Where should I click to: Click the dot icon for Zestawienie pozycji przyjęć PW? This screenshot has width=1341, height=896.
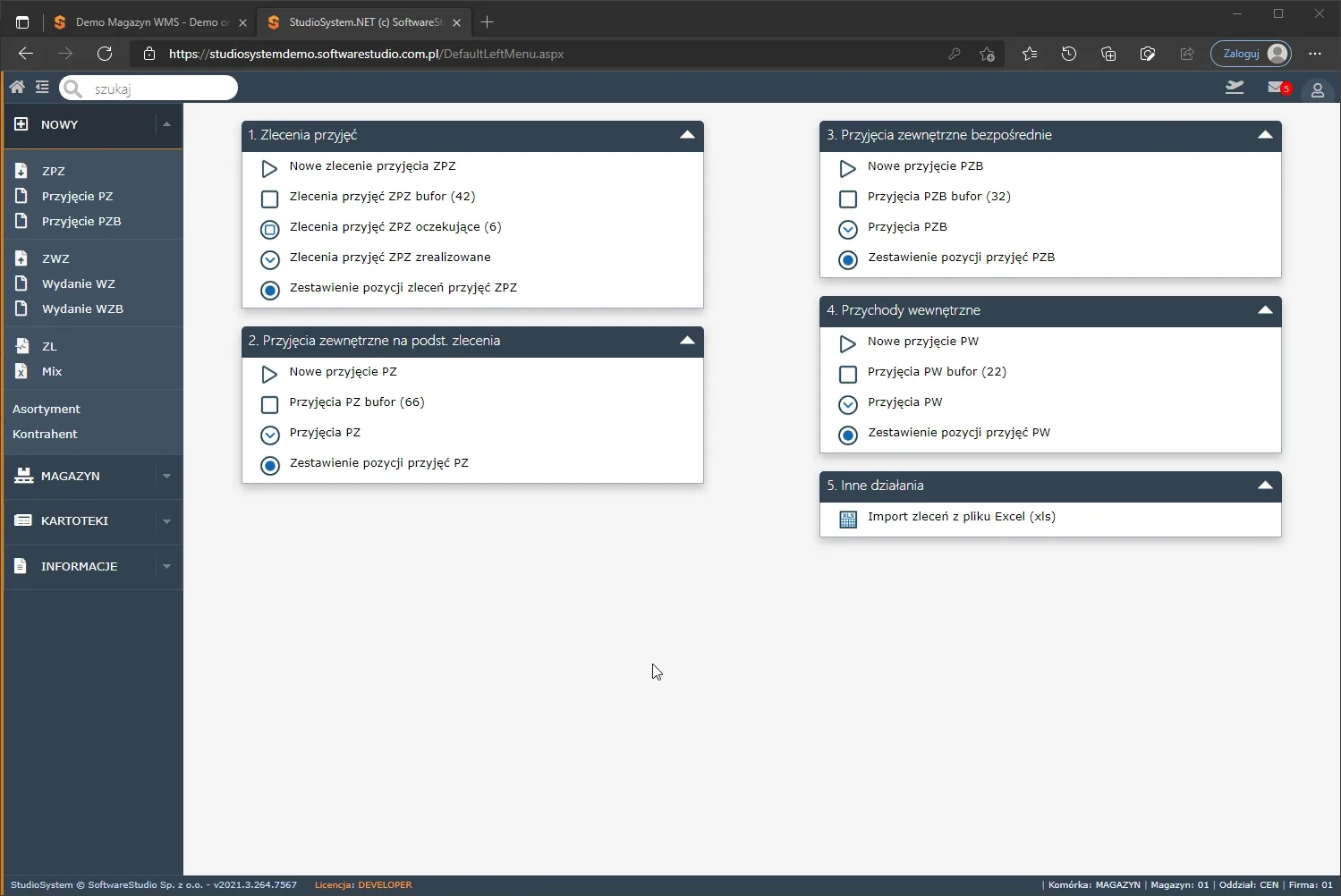point(847,435)
